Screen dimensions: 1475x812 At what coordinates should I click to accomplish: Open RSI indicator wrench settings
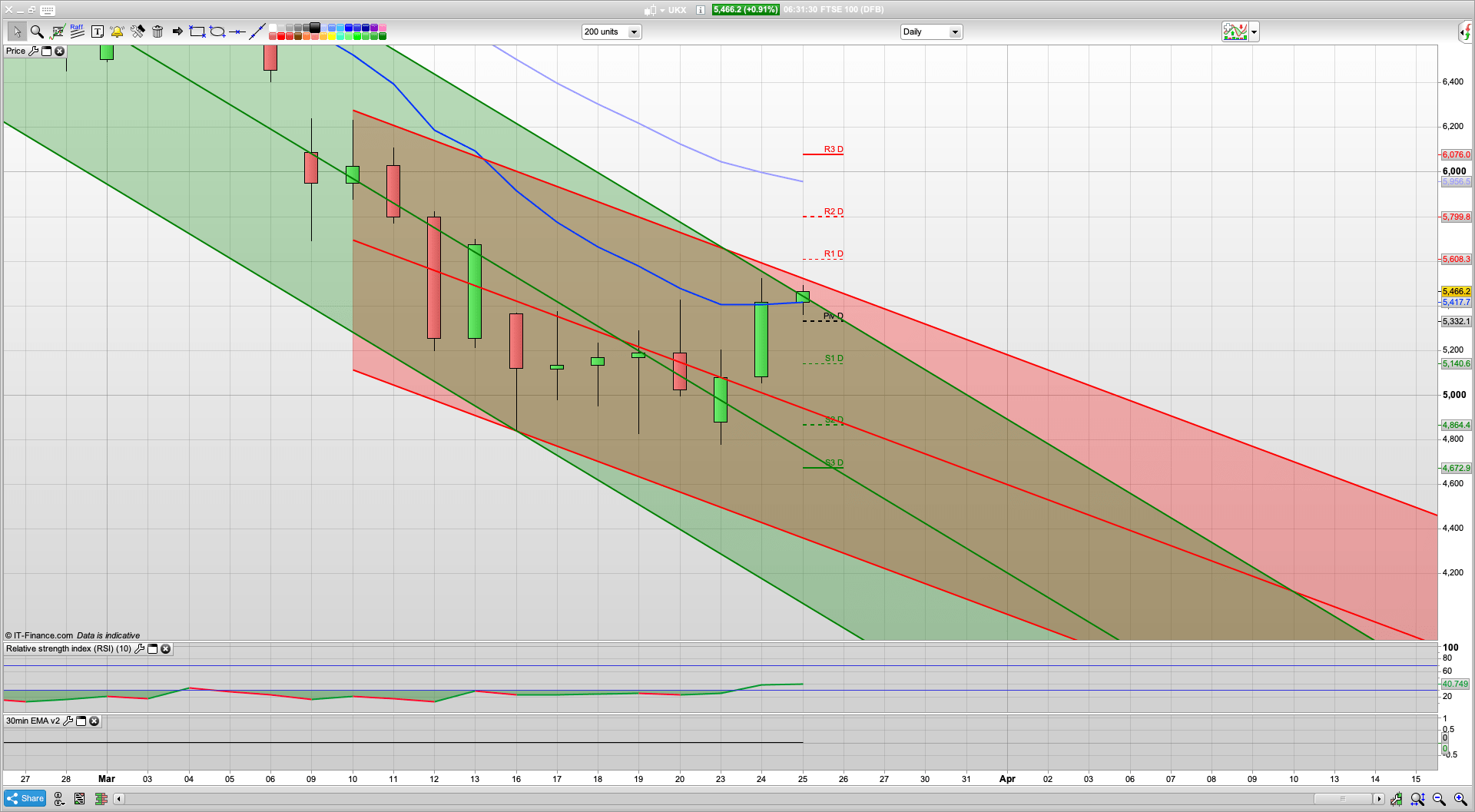tap(139, 649)
